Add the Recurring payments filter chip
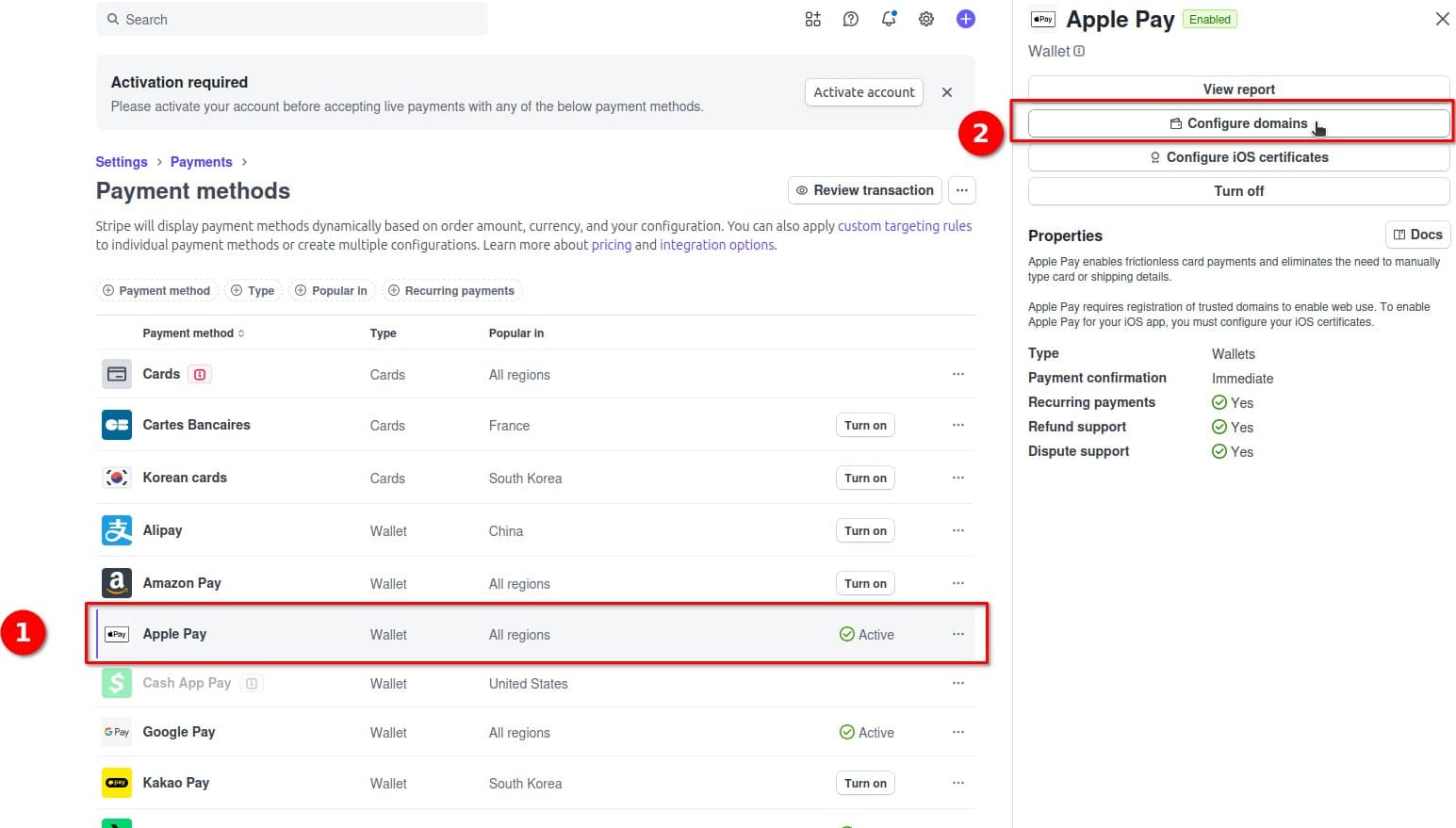The image size is (1456, 828). (451, 290)
